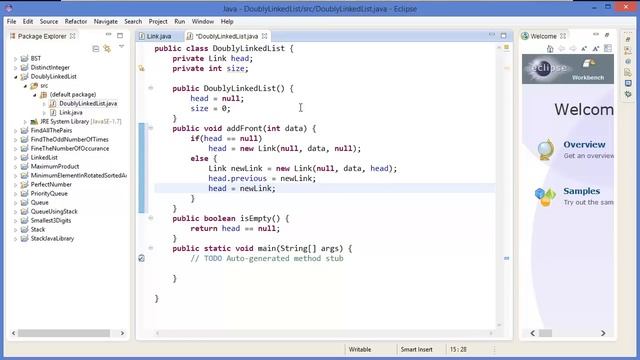Open the Navigate menu

(106, 22)
